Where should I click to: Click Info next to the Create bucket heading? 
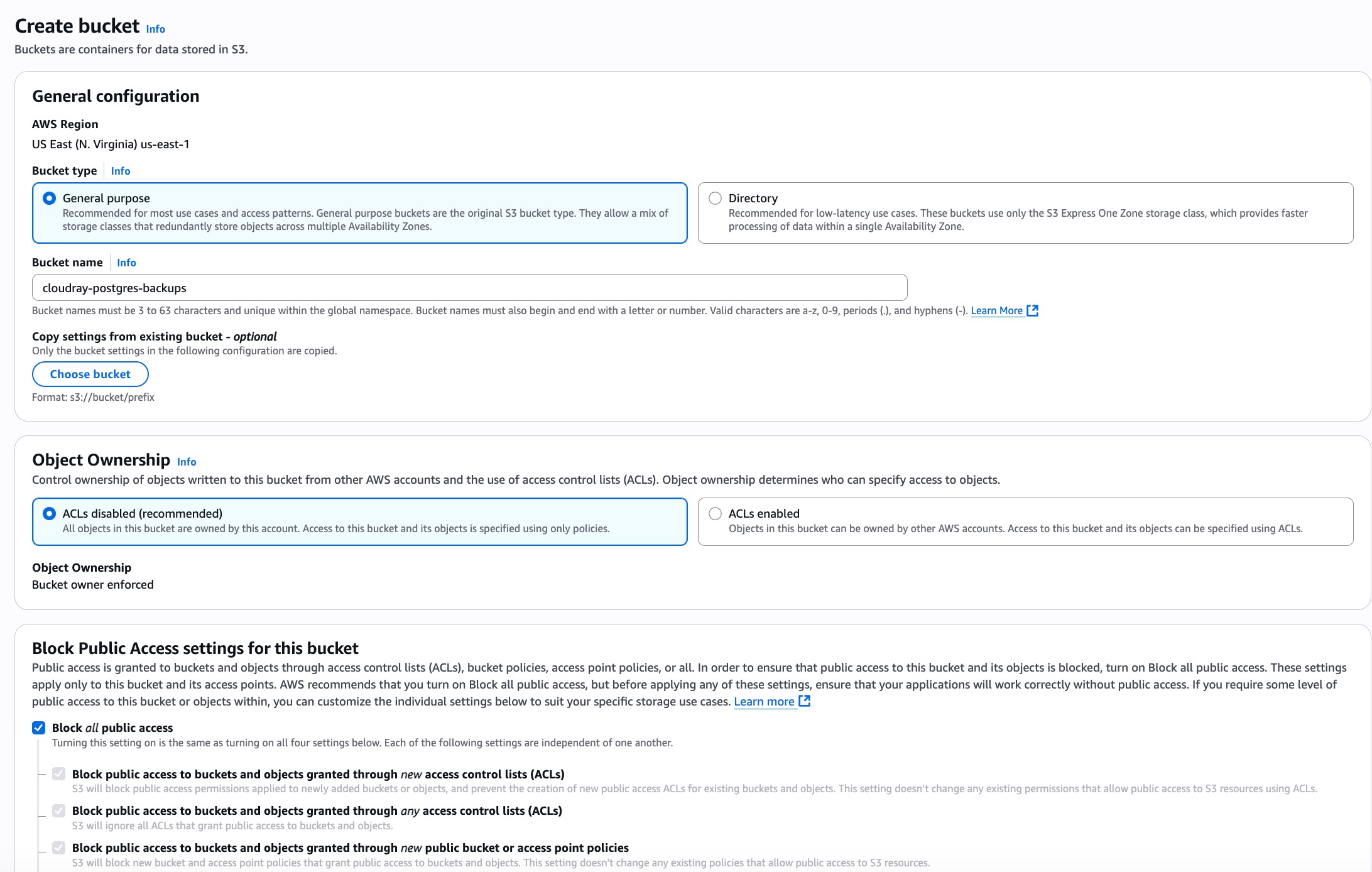pos(155,29)
